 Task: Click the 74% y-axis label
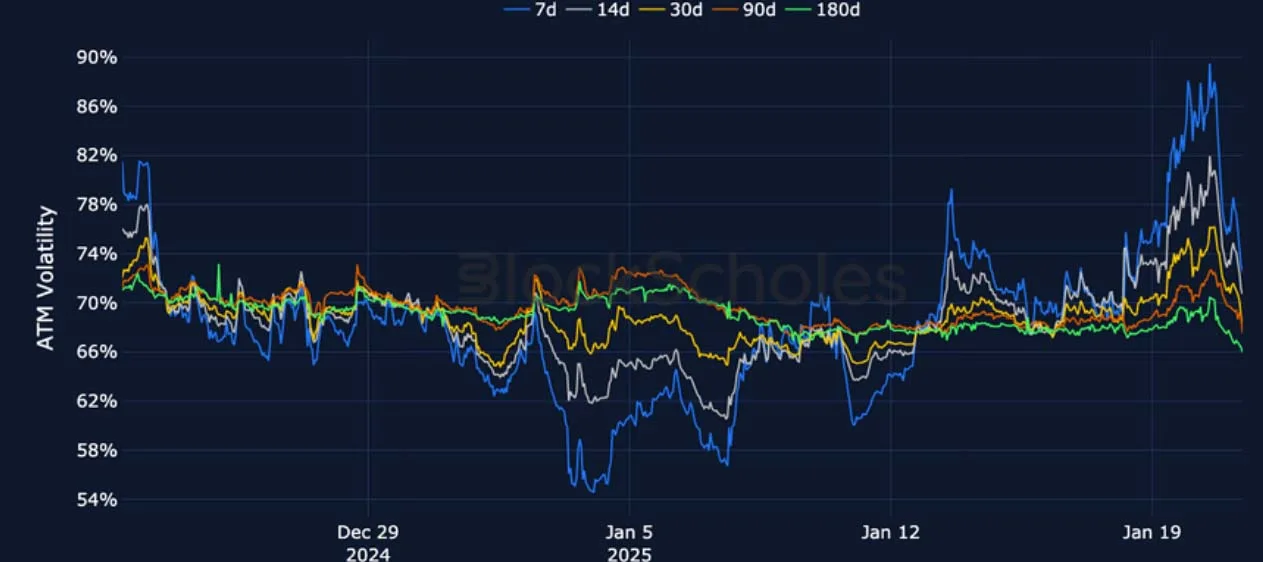[x=97, y=253]
